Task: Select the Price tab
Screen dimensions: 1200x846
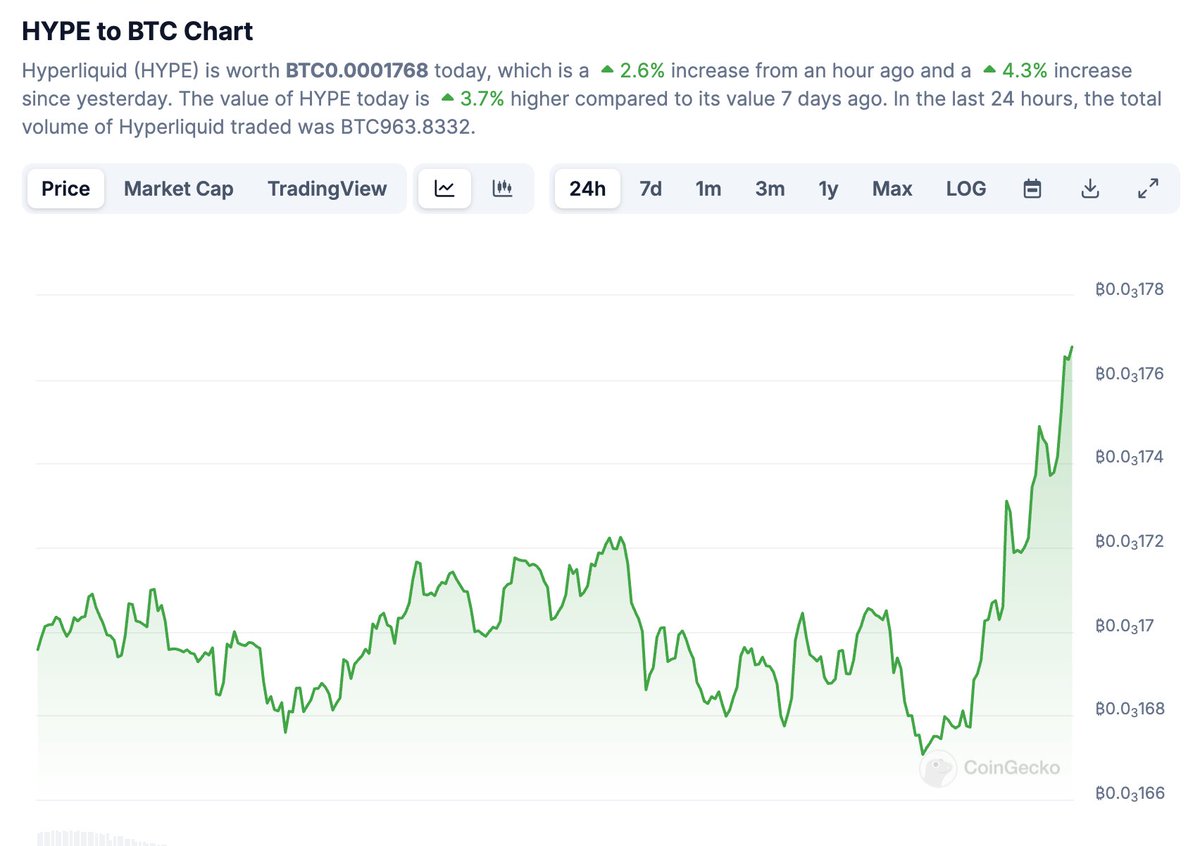Action: click(x=66, y=188)
